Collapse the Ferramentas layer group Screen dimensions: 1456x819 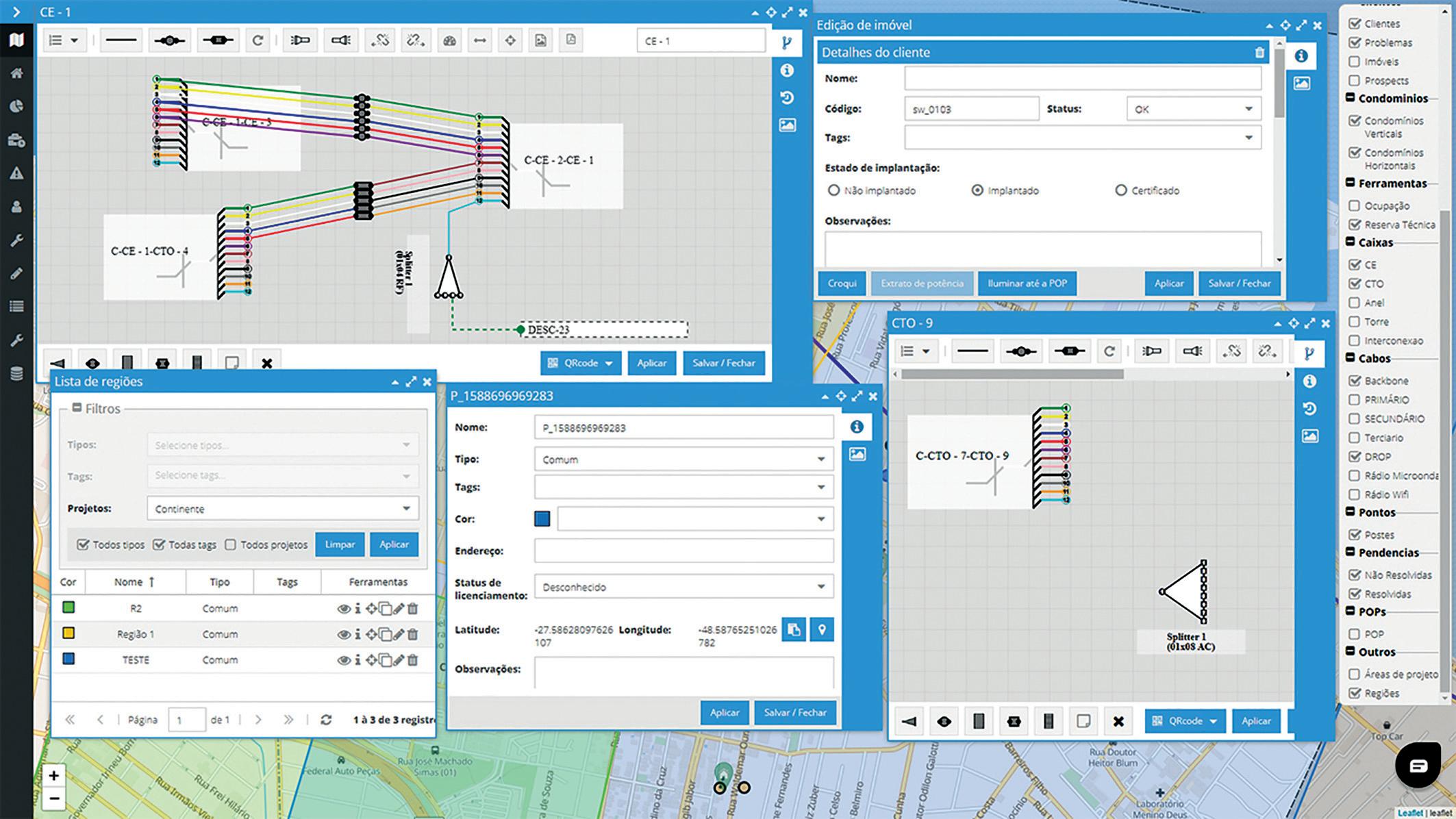point(1350,183)
